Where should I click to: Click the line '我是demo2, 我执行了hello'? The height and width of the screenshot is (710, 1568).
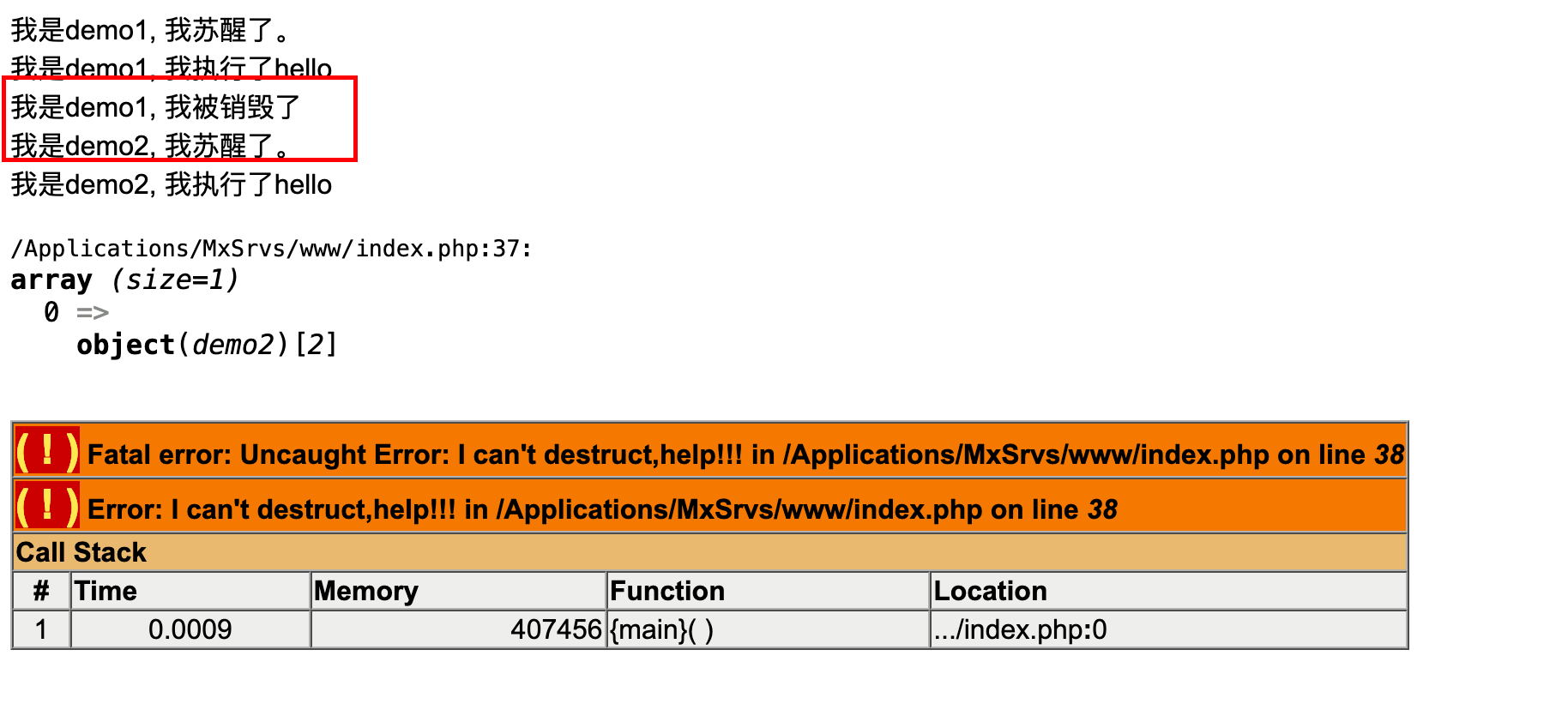(x=172, y=184)
